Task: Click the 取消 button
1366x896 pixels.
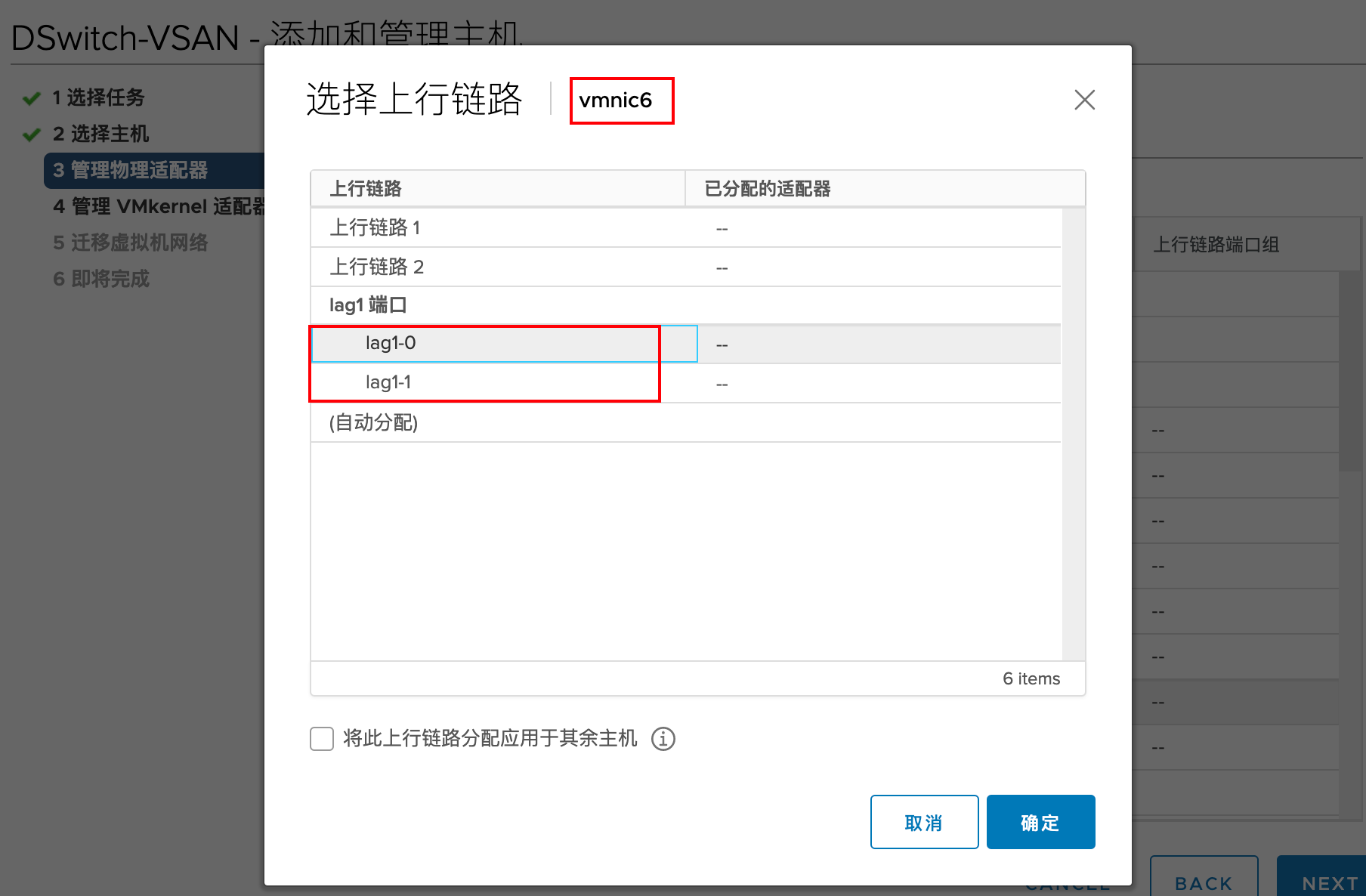Action: [x=924, y=822]
